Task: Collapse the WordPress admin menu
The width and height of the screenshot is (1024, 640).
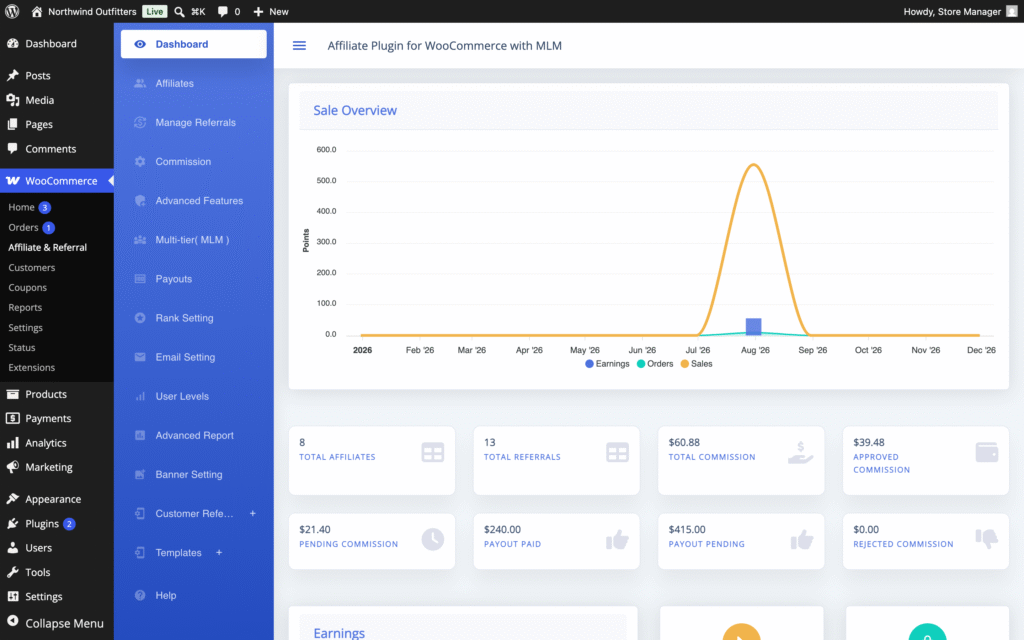Action: (57, 623)
